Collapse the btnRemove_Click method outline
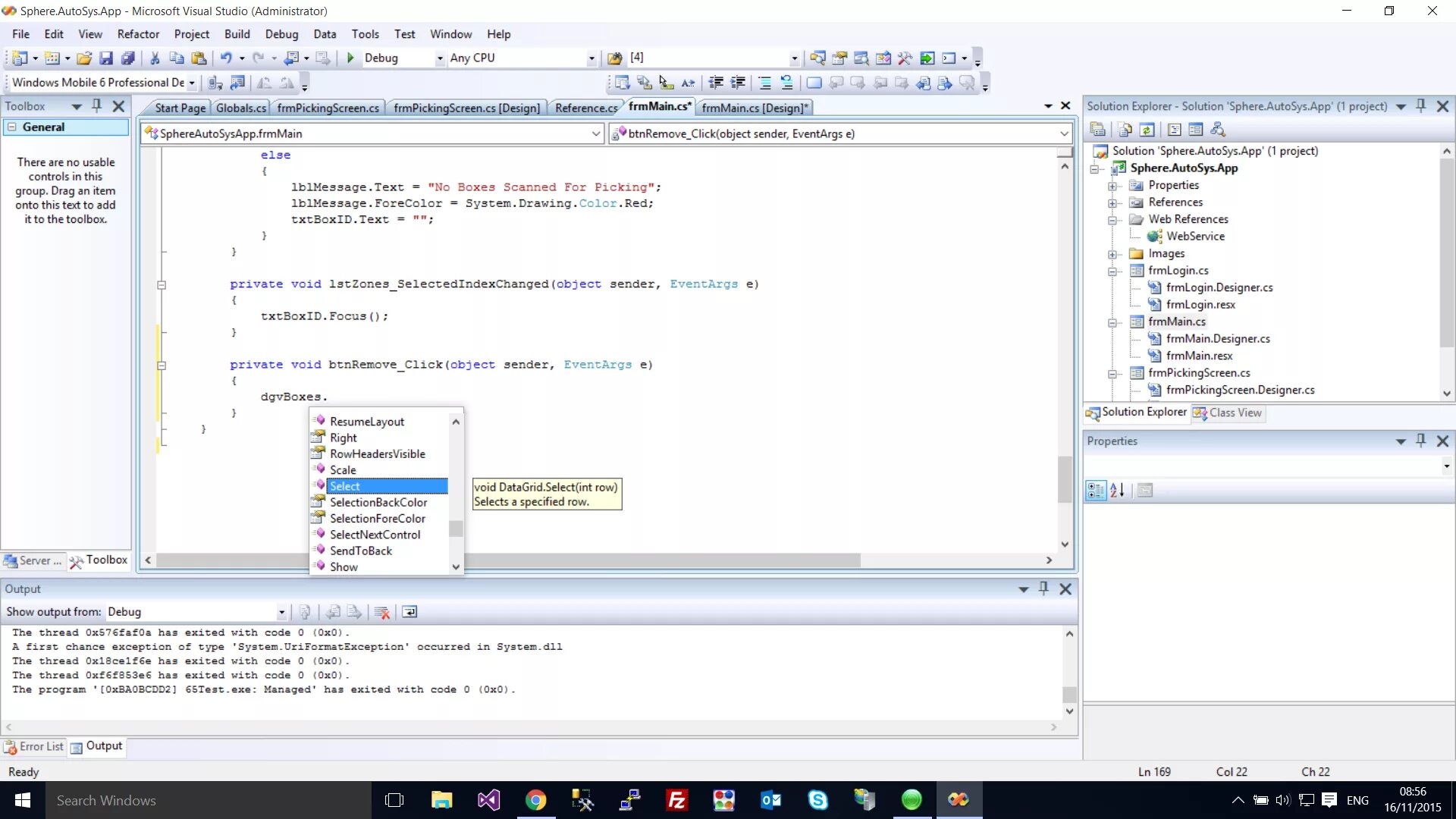The width and height of the screenshot is (1456, 819). pyautogui.click(x=162, y=366)
